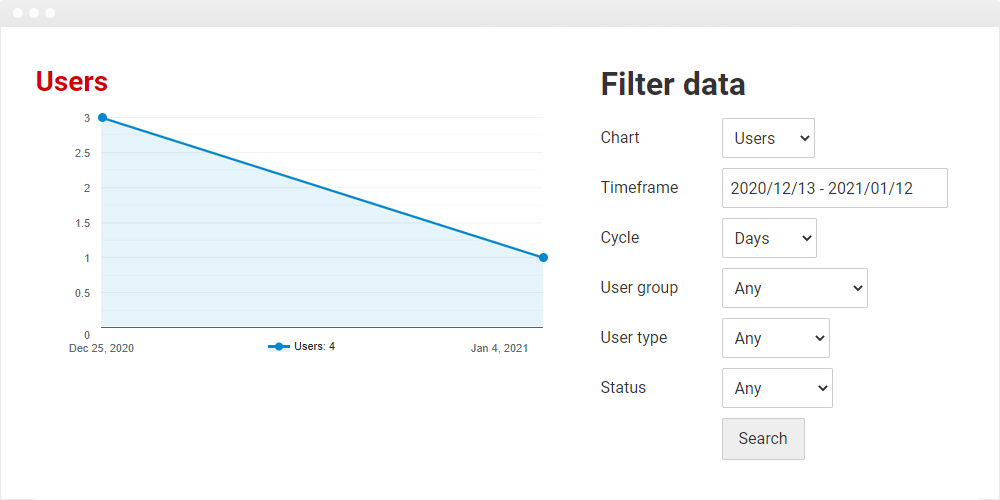
Task: Click the blue trend line midpoint
Action: coord(323,188)
